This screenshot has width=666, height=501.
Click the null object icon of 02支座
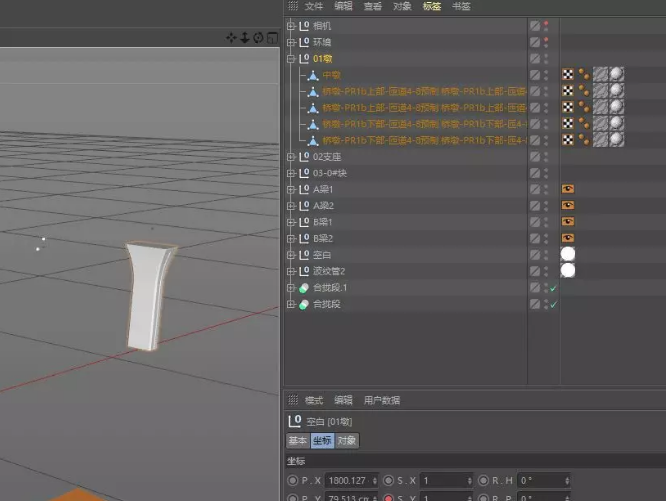pyautogui.click(x=304, y=157)
